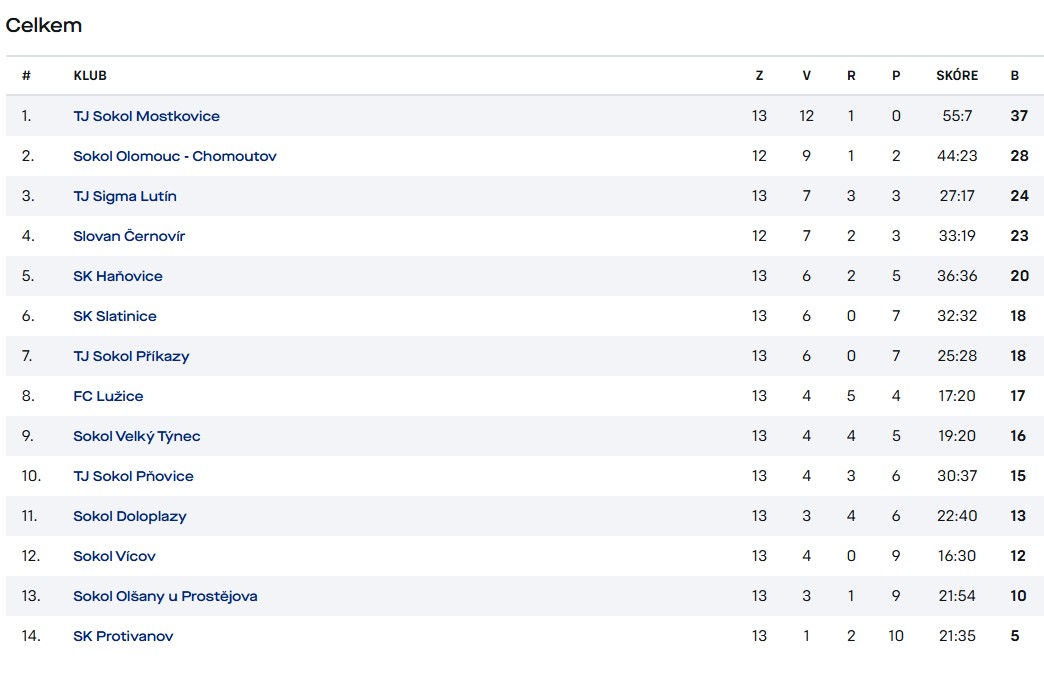This screenshot has height=682, width=1044.
Task: Click the KLUB column header
Action: click(90, 76)
